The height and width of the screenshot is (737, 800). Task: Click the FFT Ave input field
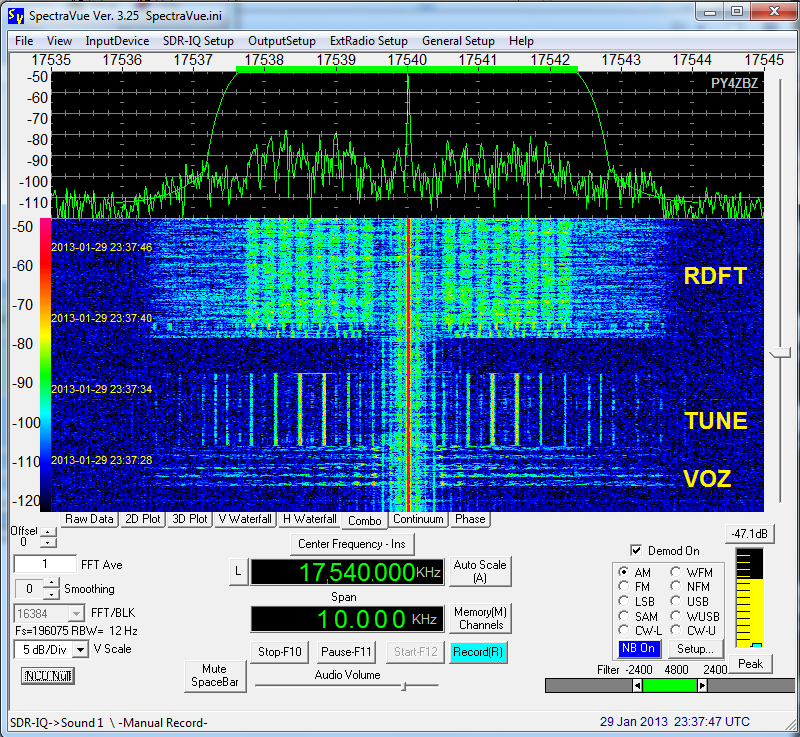coord(45,564)
